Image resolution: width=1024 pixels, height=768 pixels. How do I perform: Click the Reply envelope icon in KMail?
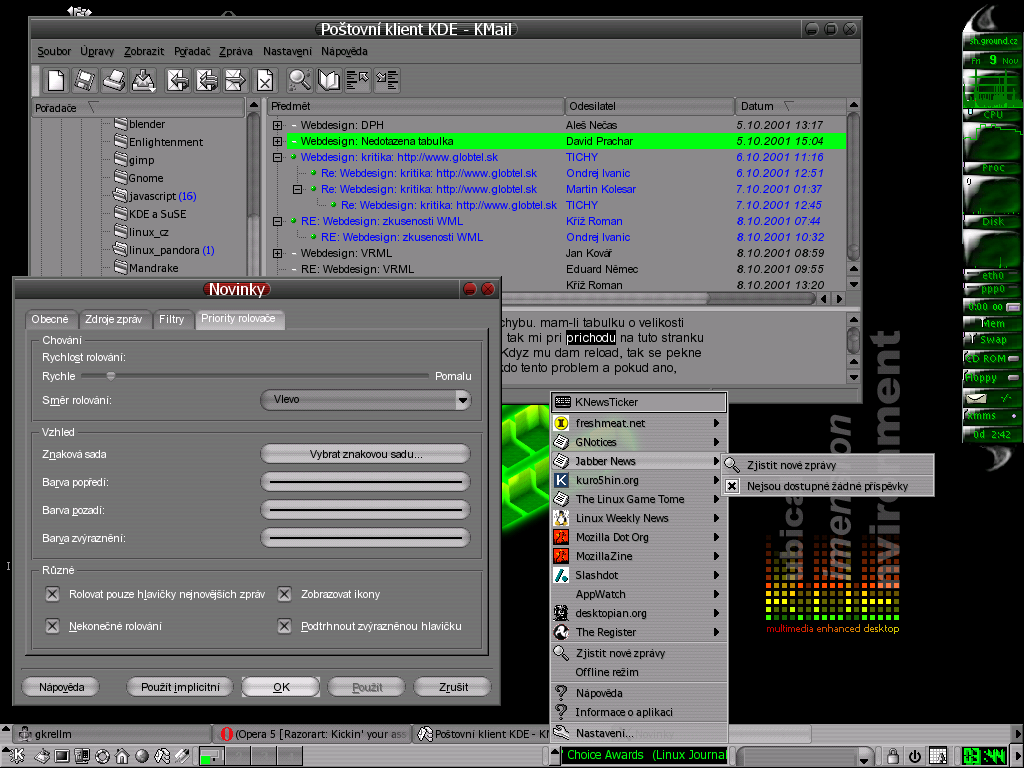click(x=178, y=80)
